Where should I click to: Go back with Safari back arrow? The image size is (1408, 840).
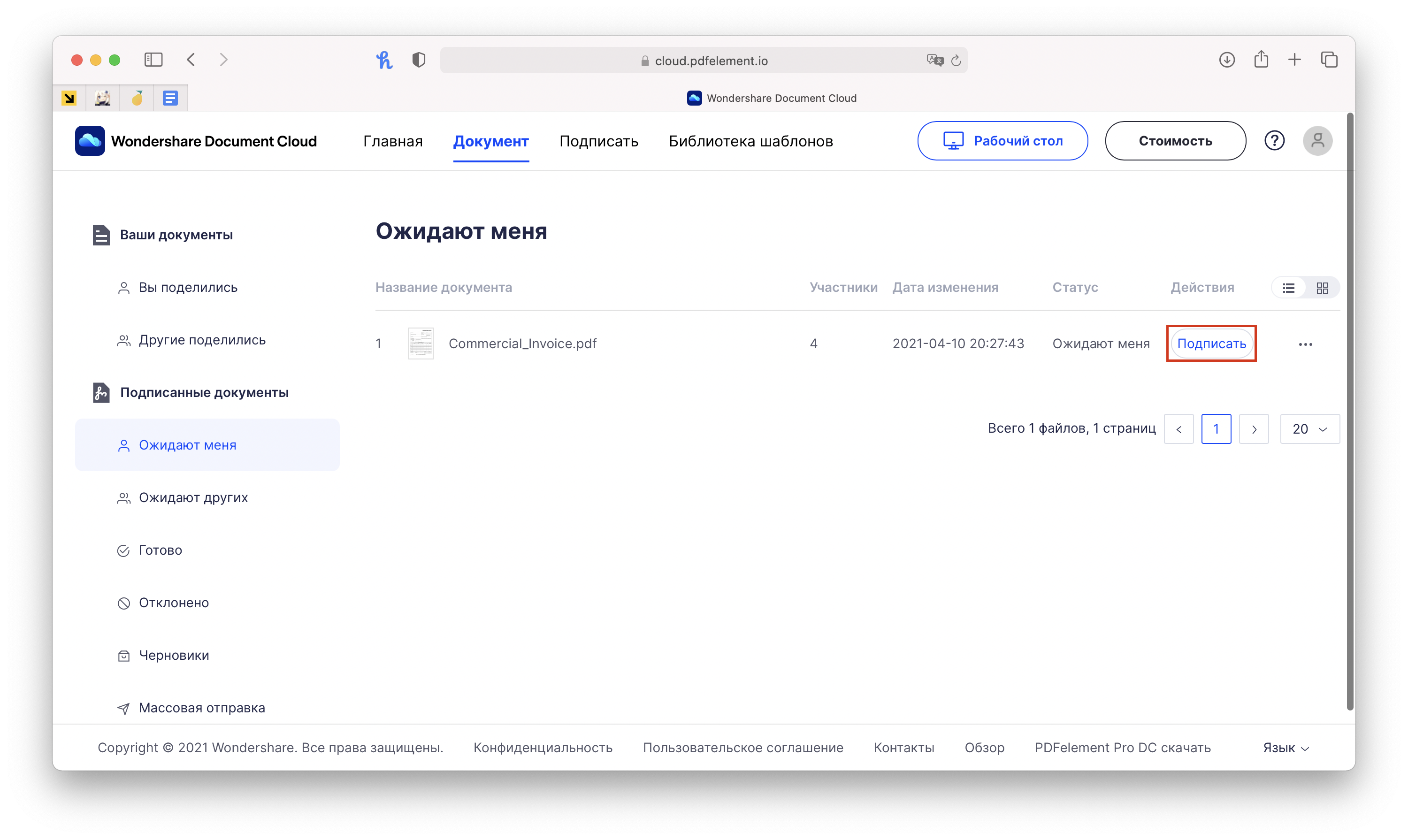pyautogui.click(x=191, y=60)
